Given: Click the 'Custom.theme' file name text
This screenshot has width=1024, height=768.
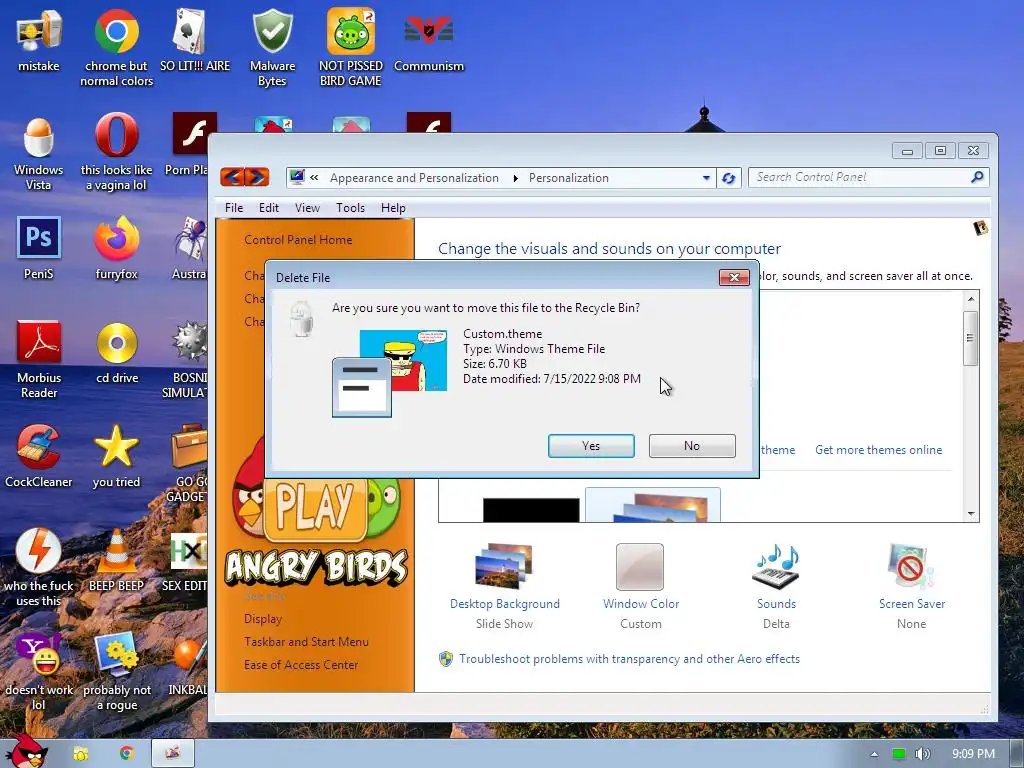Looking at the screenshot, I should [x=502, y=334].
